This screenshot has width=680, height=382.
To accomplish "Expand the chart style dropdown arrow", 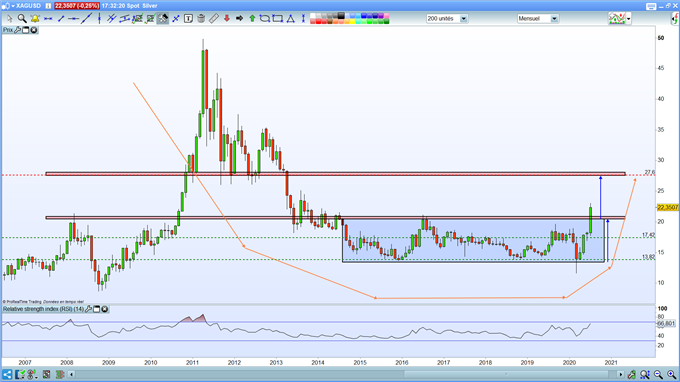I will pyautogui.click(x=628, y=19).
